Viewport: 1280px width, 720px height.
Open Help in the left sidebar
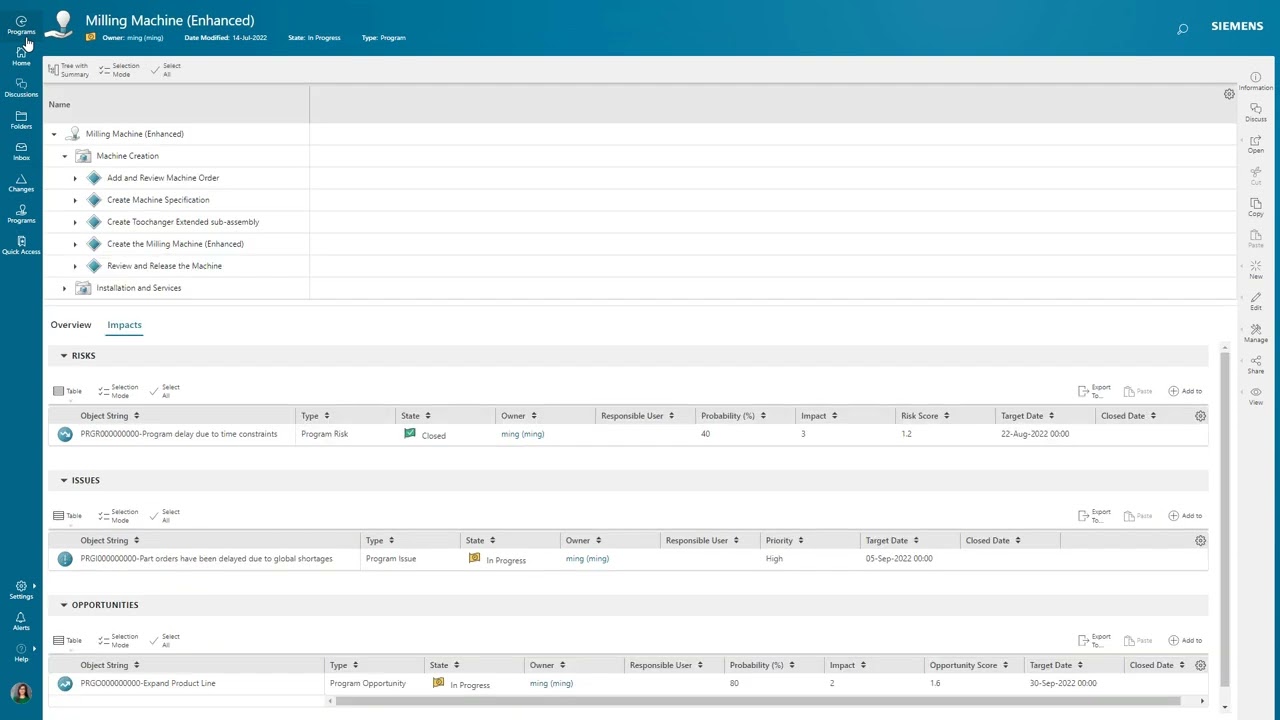pyautogui.click(x=21, y=653)
